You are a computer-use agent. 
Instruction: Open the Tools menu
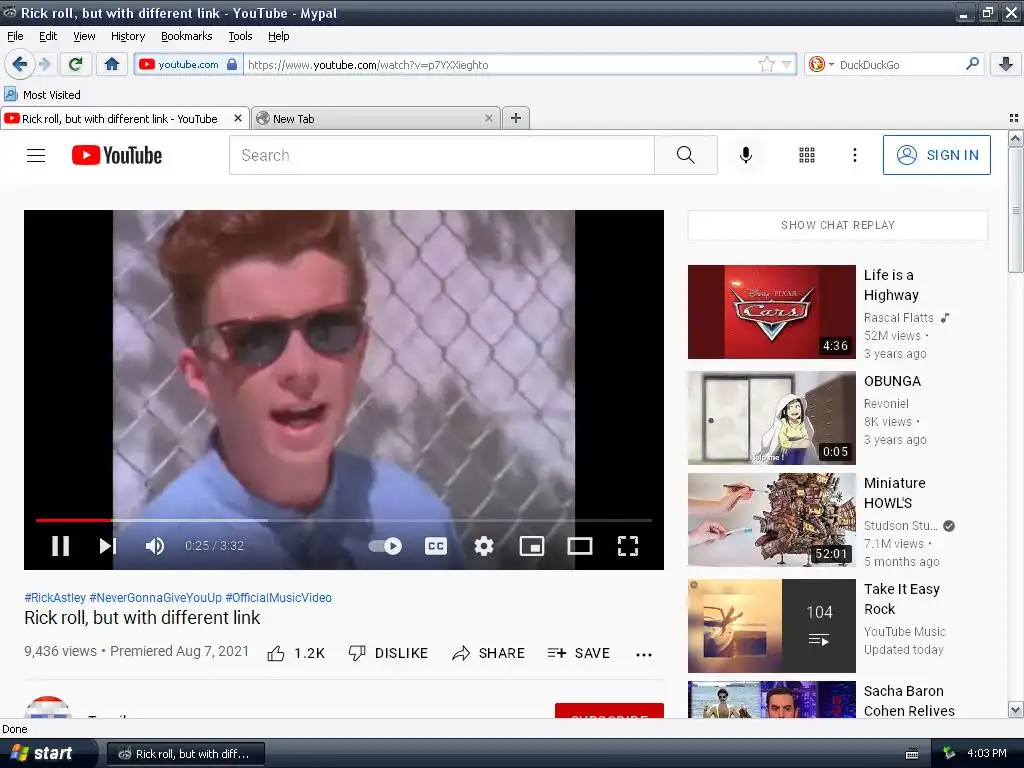tap(240, 36)
